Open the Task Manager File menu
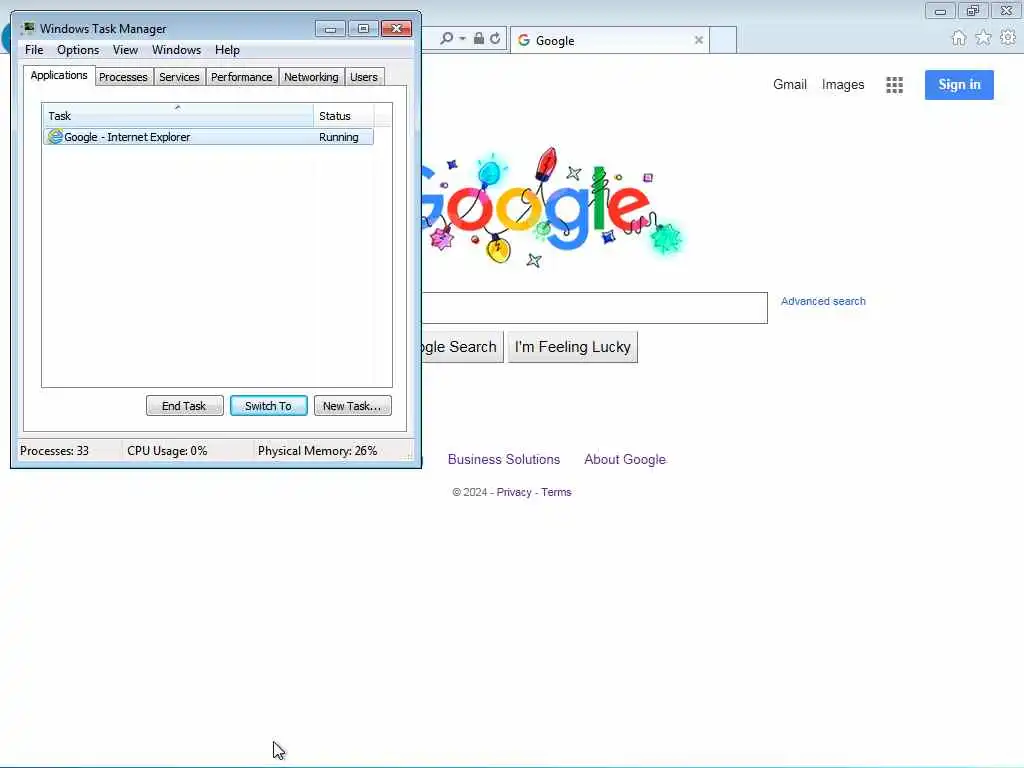This screenshot has height=768, width=1024. click(34, 50)
